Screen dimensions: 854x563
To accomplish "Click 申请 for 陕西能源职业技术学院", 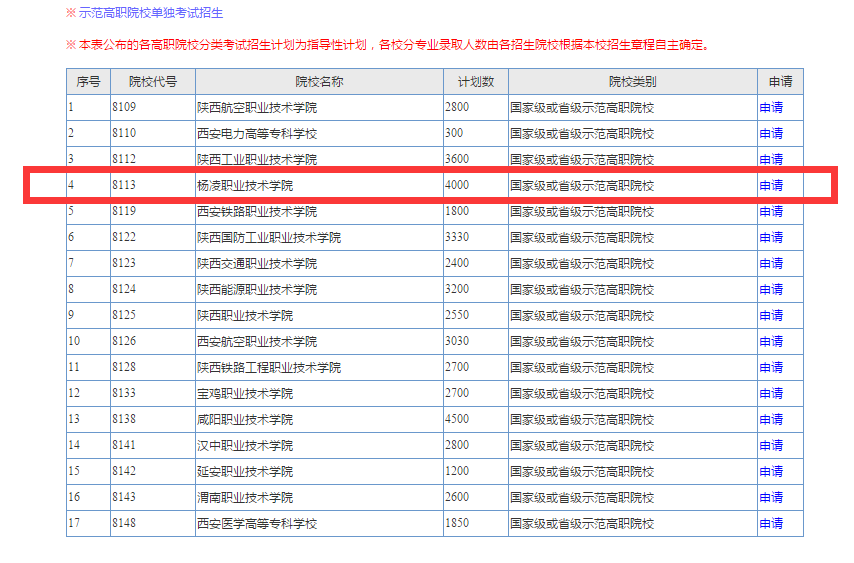I will 770,289.
